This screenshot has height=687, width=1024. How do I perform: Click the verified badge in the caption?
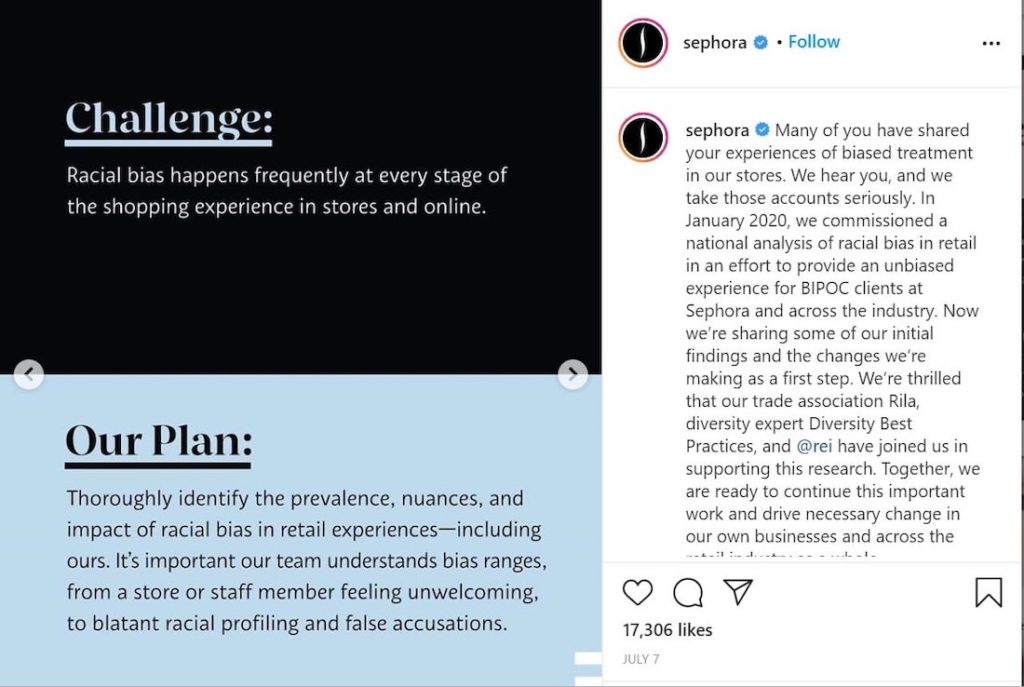point(763,130)
